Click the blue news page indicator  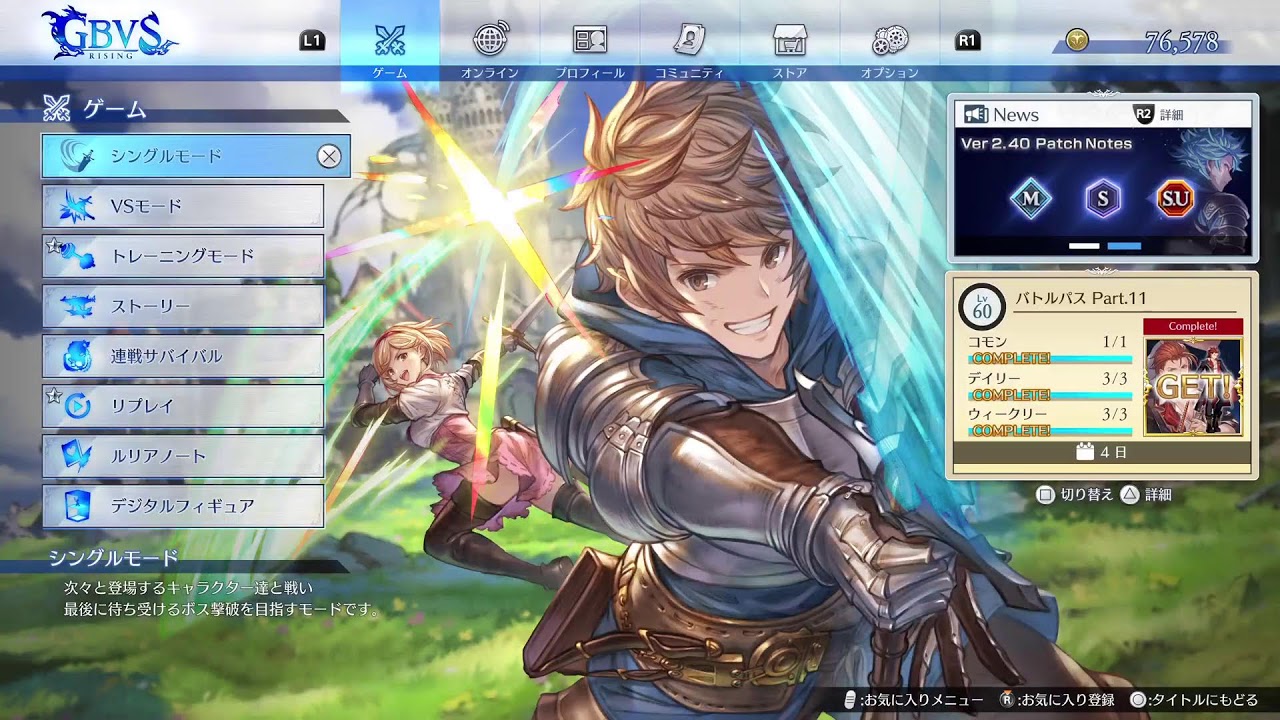(x=1124, y=246)
